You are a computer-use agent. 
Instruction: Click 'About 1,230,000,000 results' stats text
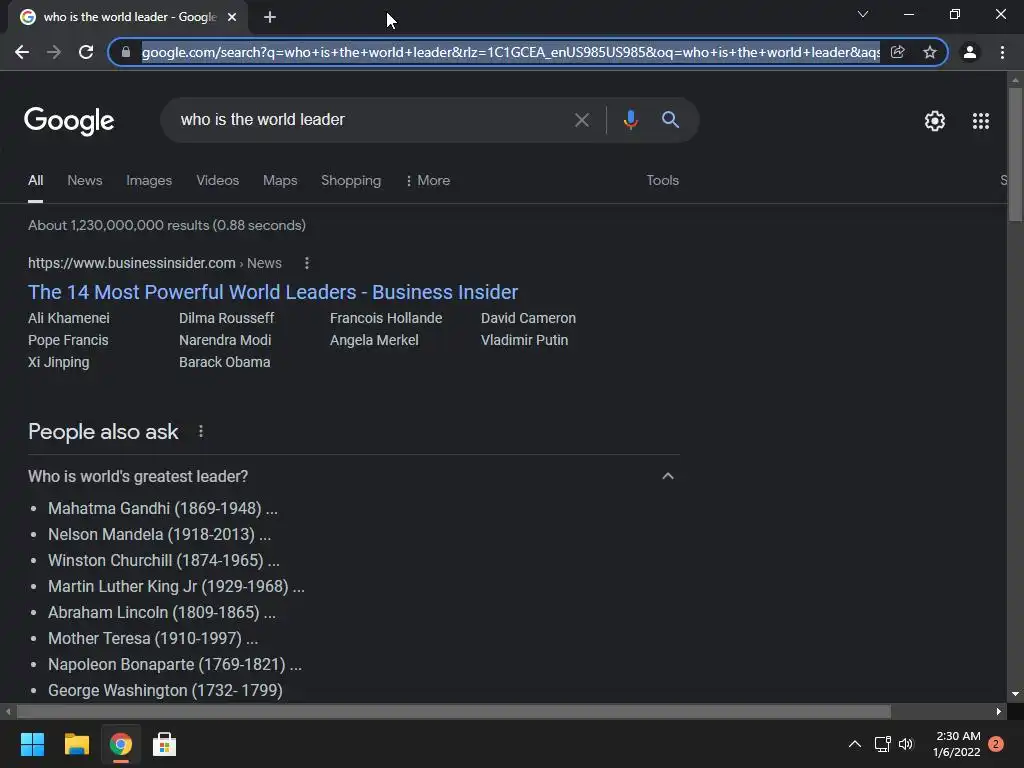click(x=167, y=225)
